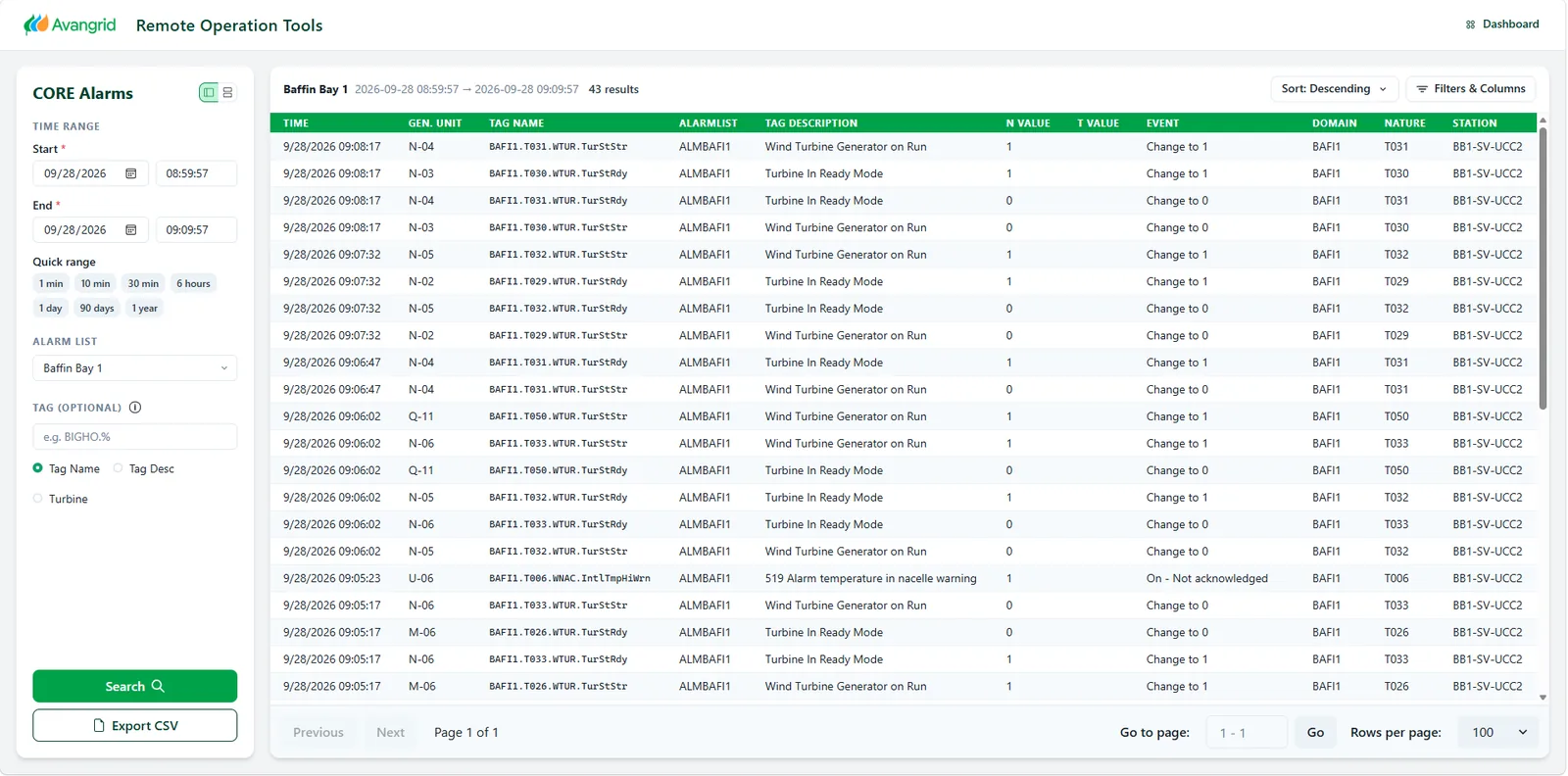Screen dimensions: 1568x776
Task: Go to the Next page
Action: coord(390,733)
